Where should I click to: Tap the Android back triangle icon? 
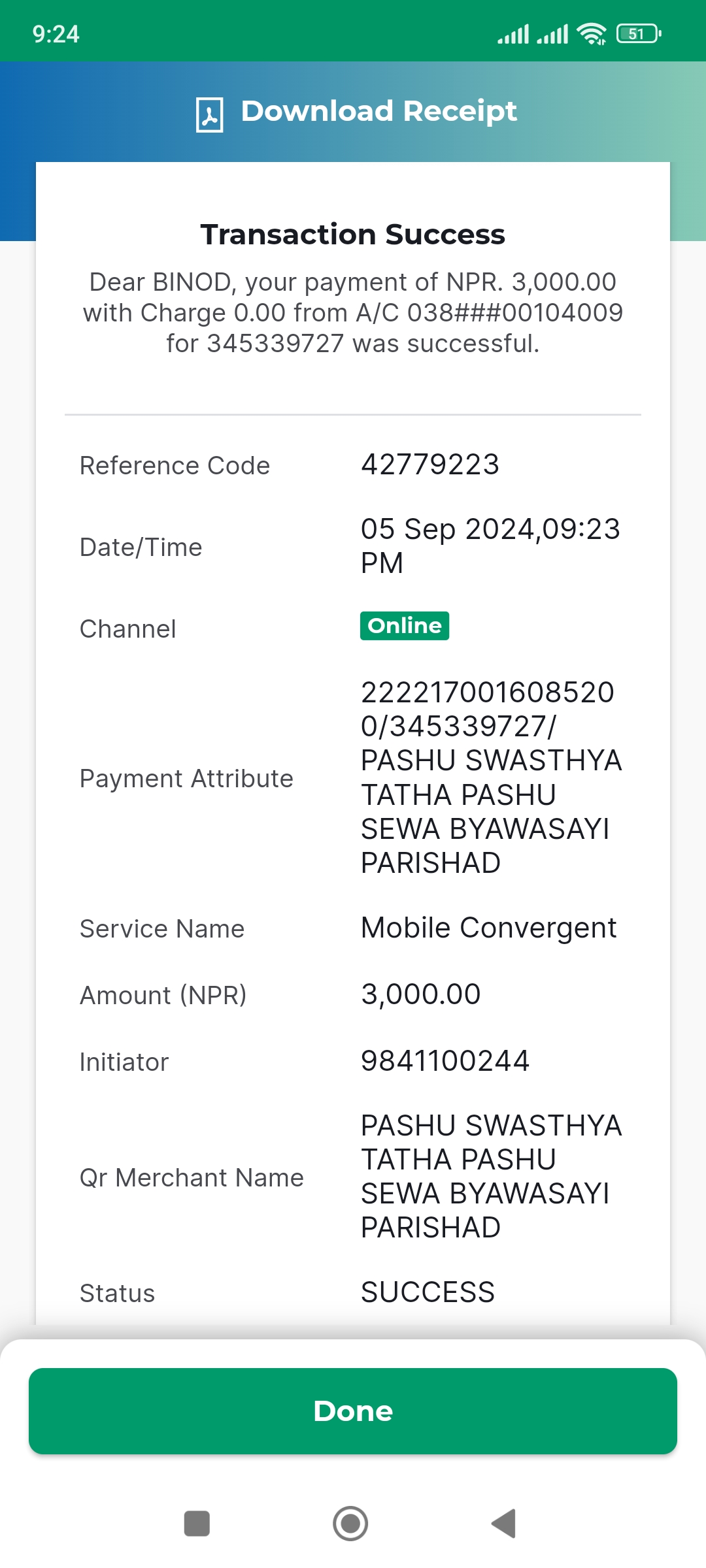tap(504, 1524)
